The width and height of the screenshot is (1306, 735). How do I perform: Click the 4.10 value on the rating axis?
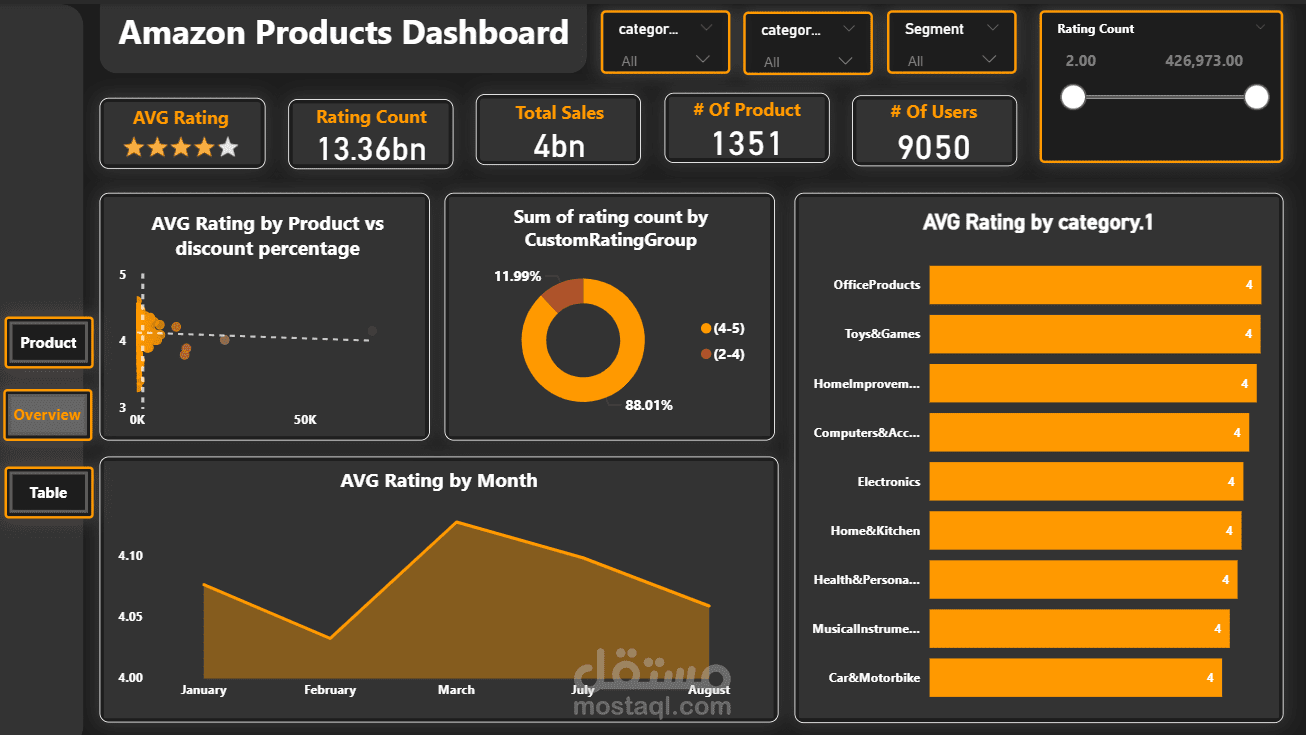[131, 556]
